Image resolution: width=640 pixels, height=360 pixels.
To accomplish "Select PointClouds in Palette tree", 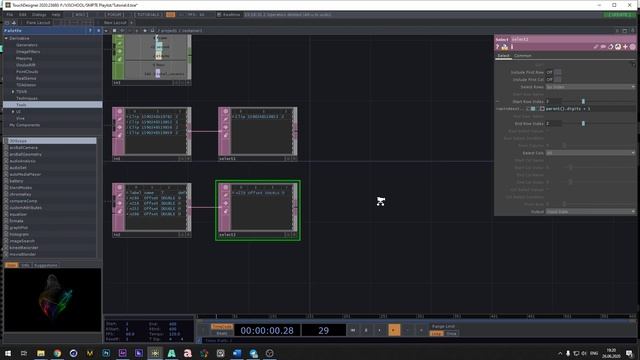I will [x=27, y=71].
